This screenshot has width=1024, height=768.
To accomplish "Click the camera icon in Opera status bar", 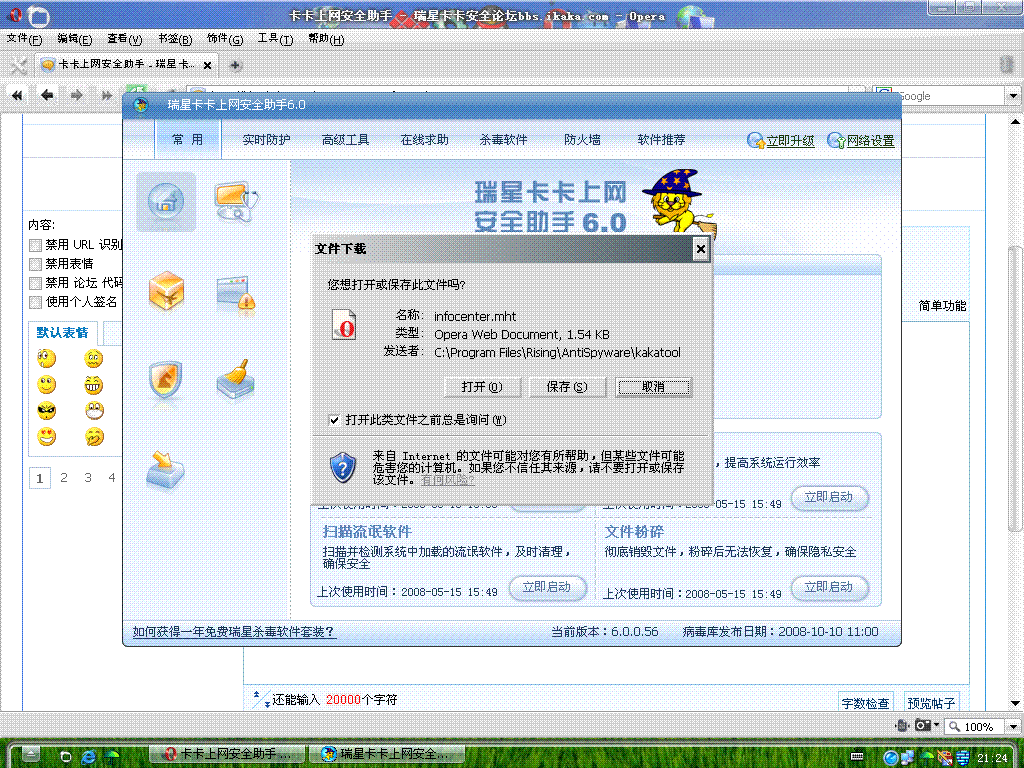I will [922, 725].
